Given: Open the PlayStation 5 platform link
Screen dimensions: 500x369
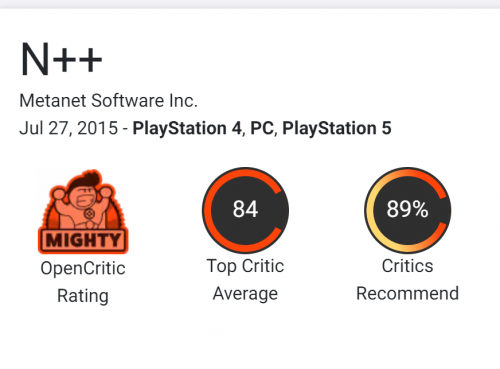Looking at the screenshot, I should (337, 128).
